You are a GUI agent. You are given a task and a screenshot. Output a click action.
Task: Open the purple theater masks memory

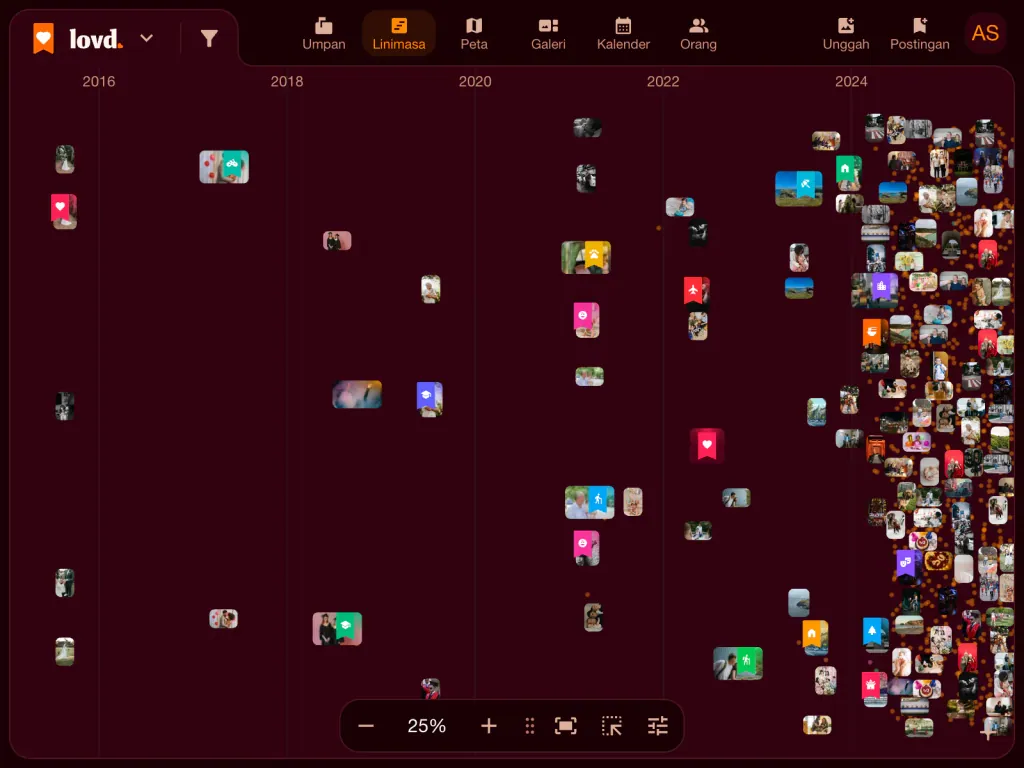click(x=909, y=566)
